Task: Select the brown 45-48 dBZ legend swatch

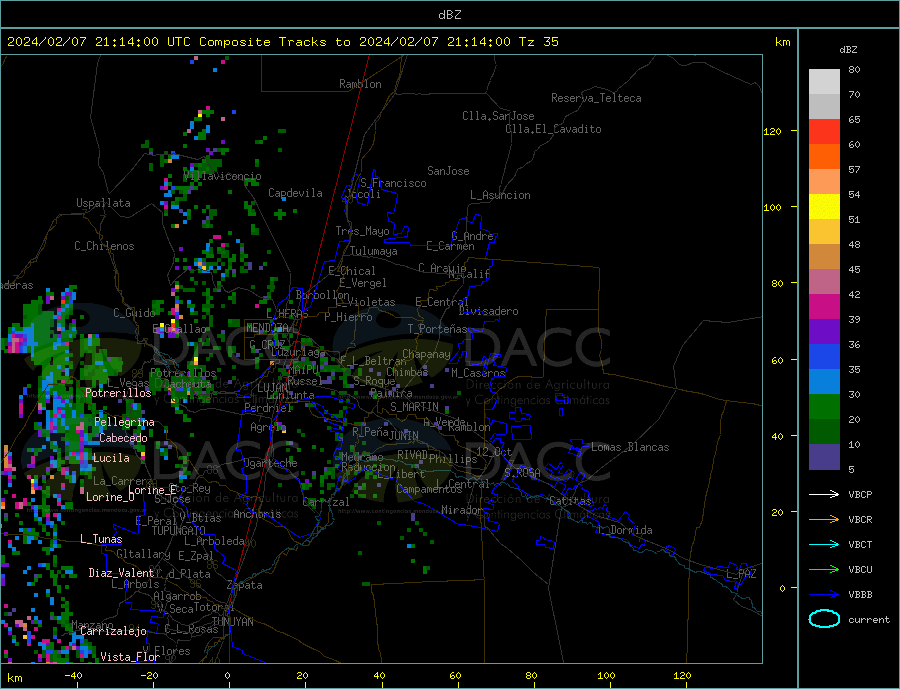Action: pos(824,257)
